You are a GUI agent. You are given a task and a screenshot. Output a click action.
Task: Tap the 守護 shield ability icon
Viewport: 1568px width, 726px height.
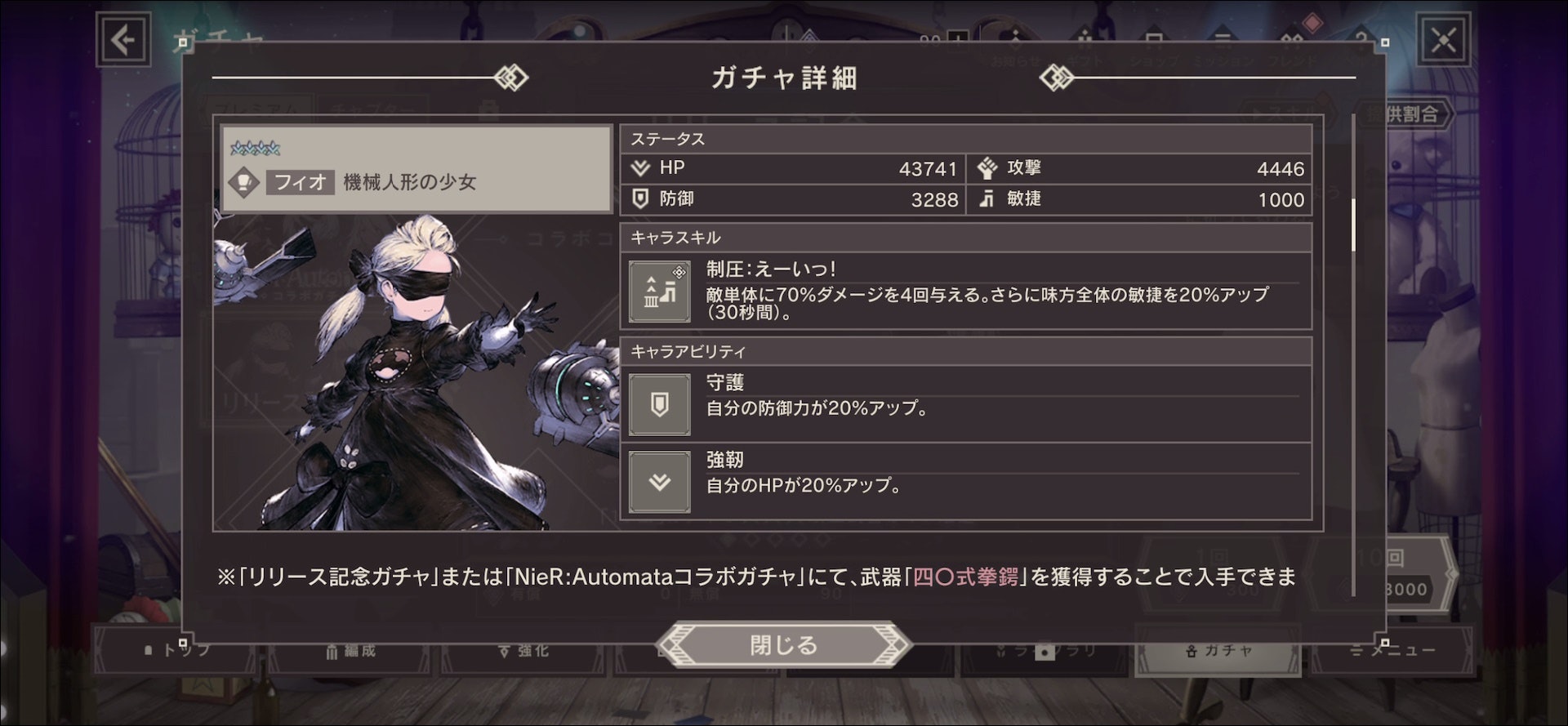tap(660, 404)
